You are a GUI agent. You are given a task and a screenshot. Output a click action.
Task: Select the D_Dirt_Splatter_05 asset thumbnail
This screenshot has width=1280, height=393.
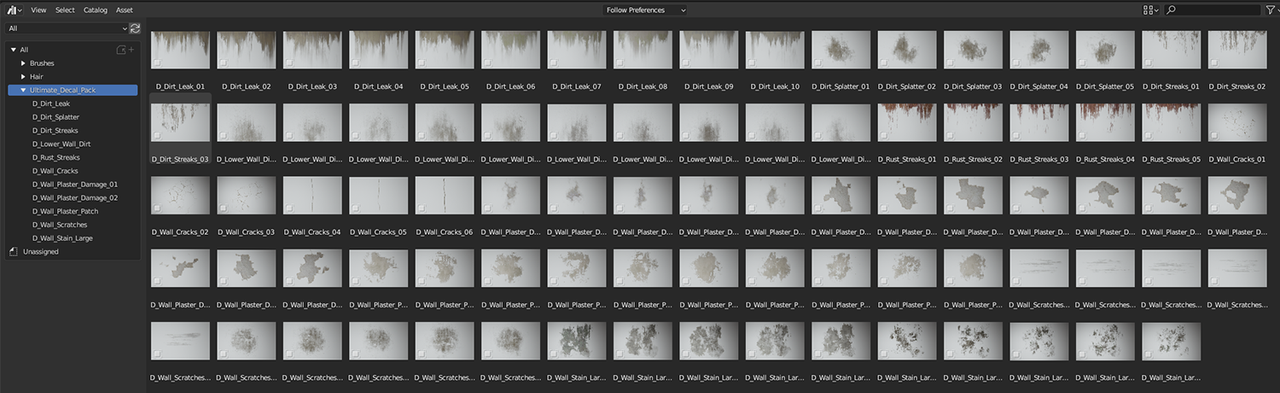tap(1104, 50)
